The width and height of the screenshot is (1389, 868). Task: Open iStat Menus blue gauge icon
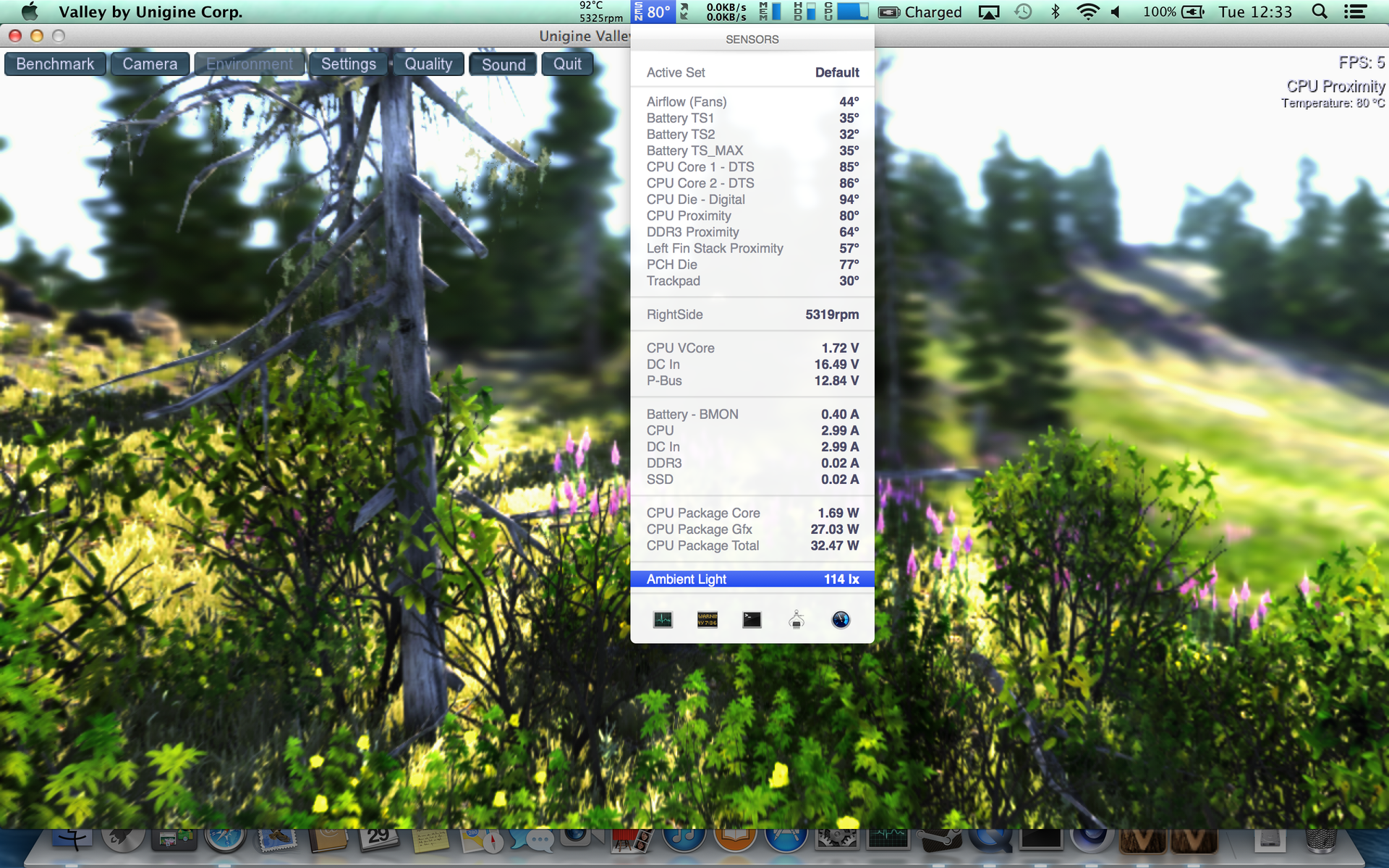pos(841,619)
